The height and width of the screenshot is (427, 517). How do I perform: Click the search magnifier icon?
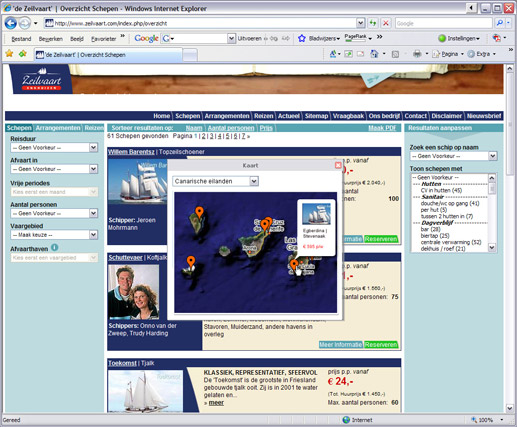[500, 23]
